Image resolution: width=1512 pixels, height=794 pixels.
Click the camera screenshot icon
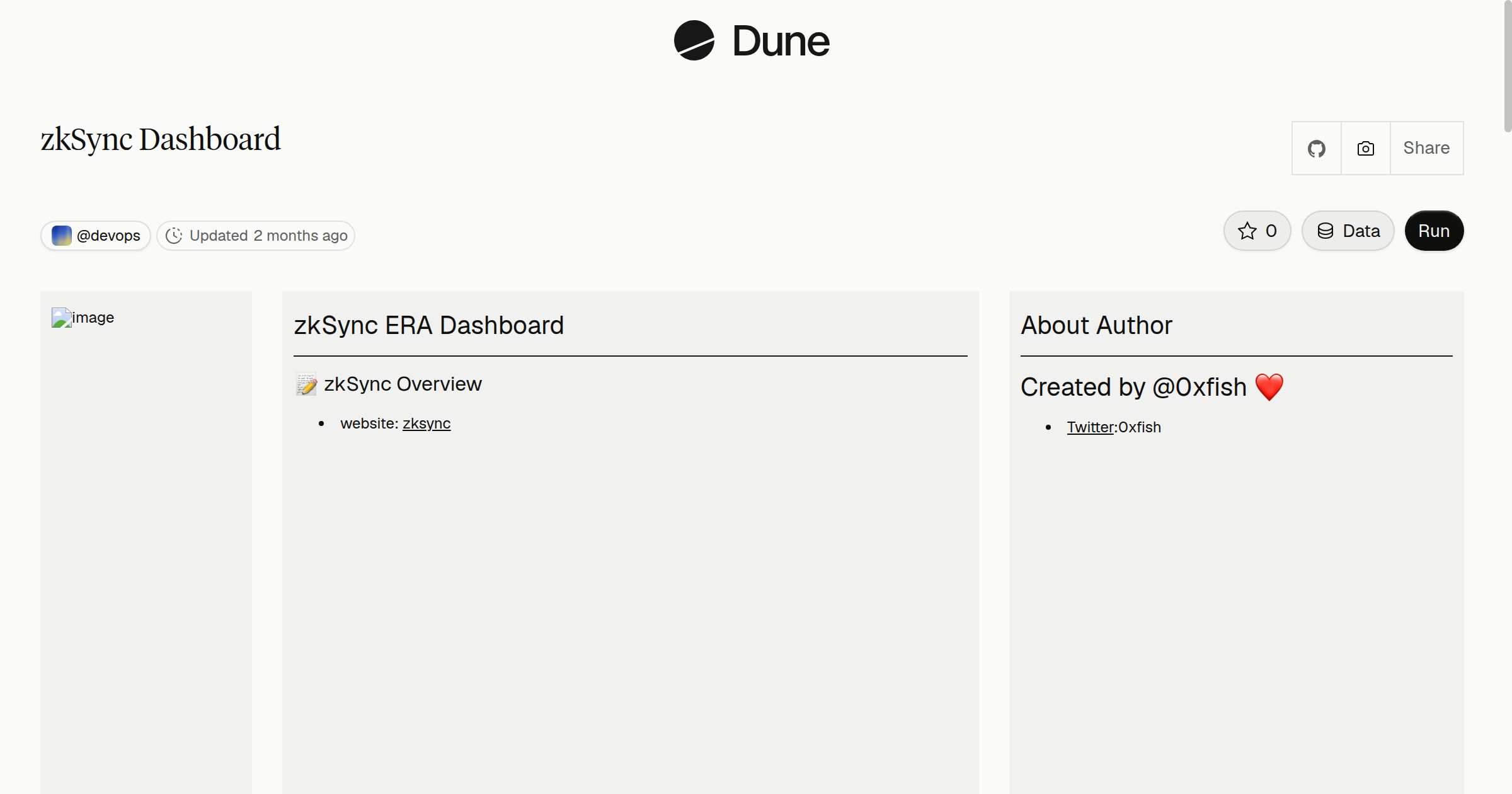point(1366,148)
